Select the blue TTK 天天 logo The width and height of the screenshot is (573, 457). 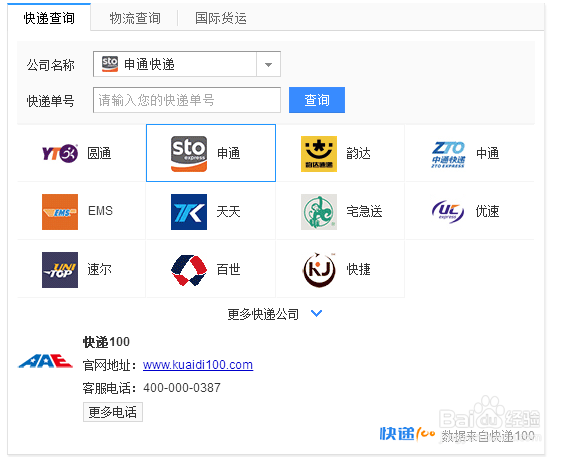[x=189, y=212]
